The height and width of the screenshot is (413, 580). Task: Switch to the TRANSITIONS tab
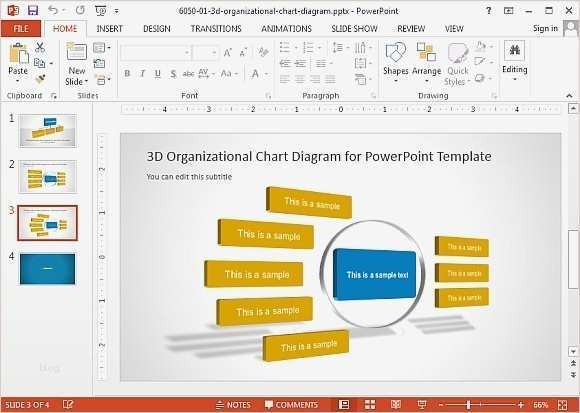click(x=216, y=29)
